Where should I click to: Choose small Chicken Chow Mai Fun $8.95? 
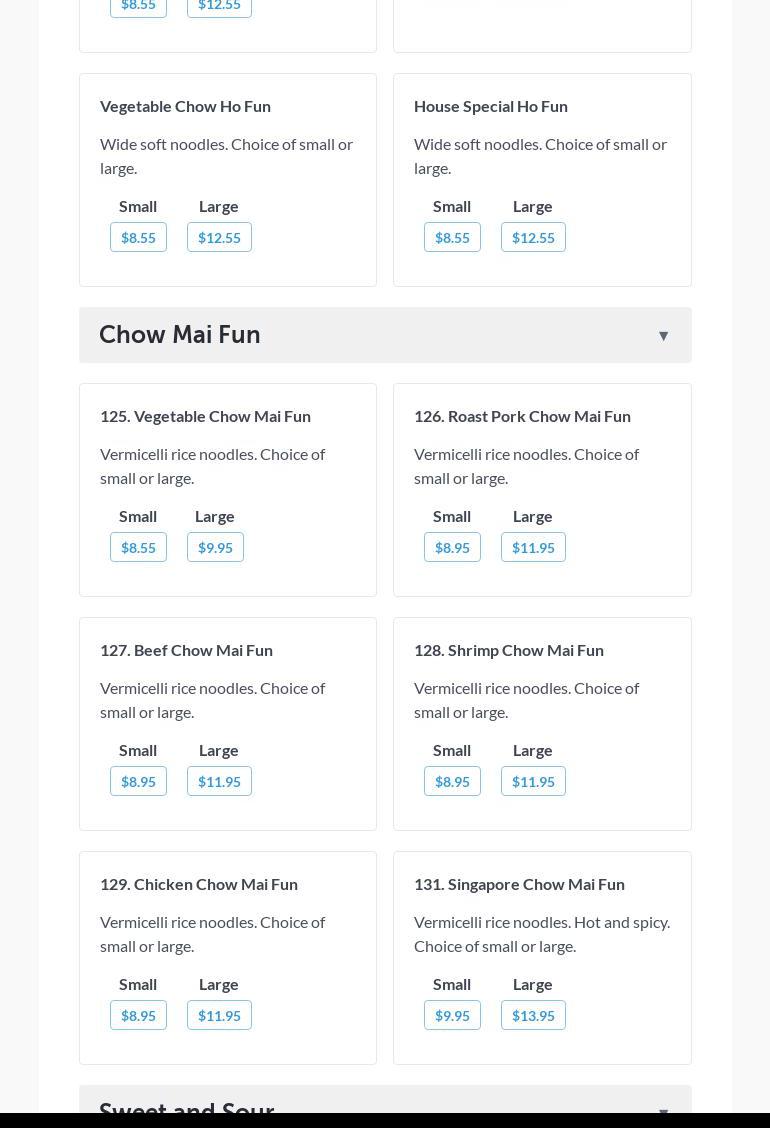138,1016
